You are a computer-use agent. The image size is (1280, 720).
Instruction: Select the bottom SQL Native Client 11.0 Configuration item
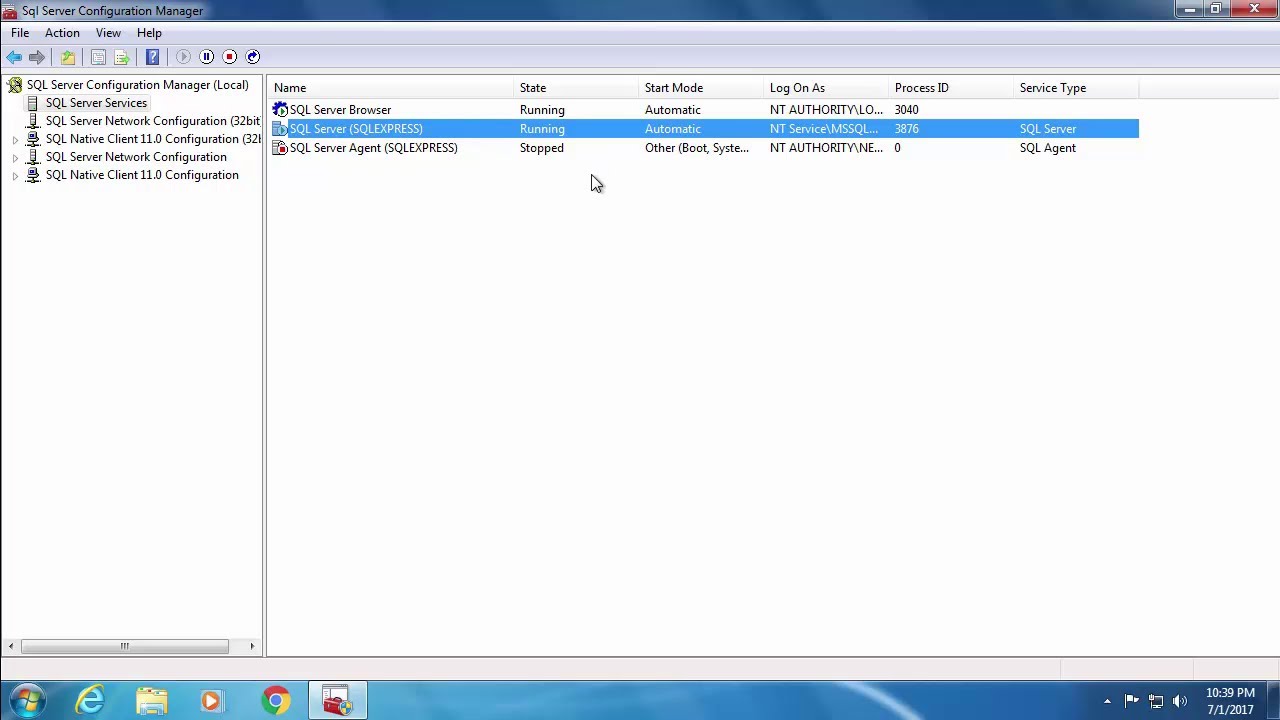coord(142,175)
